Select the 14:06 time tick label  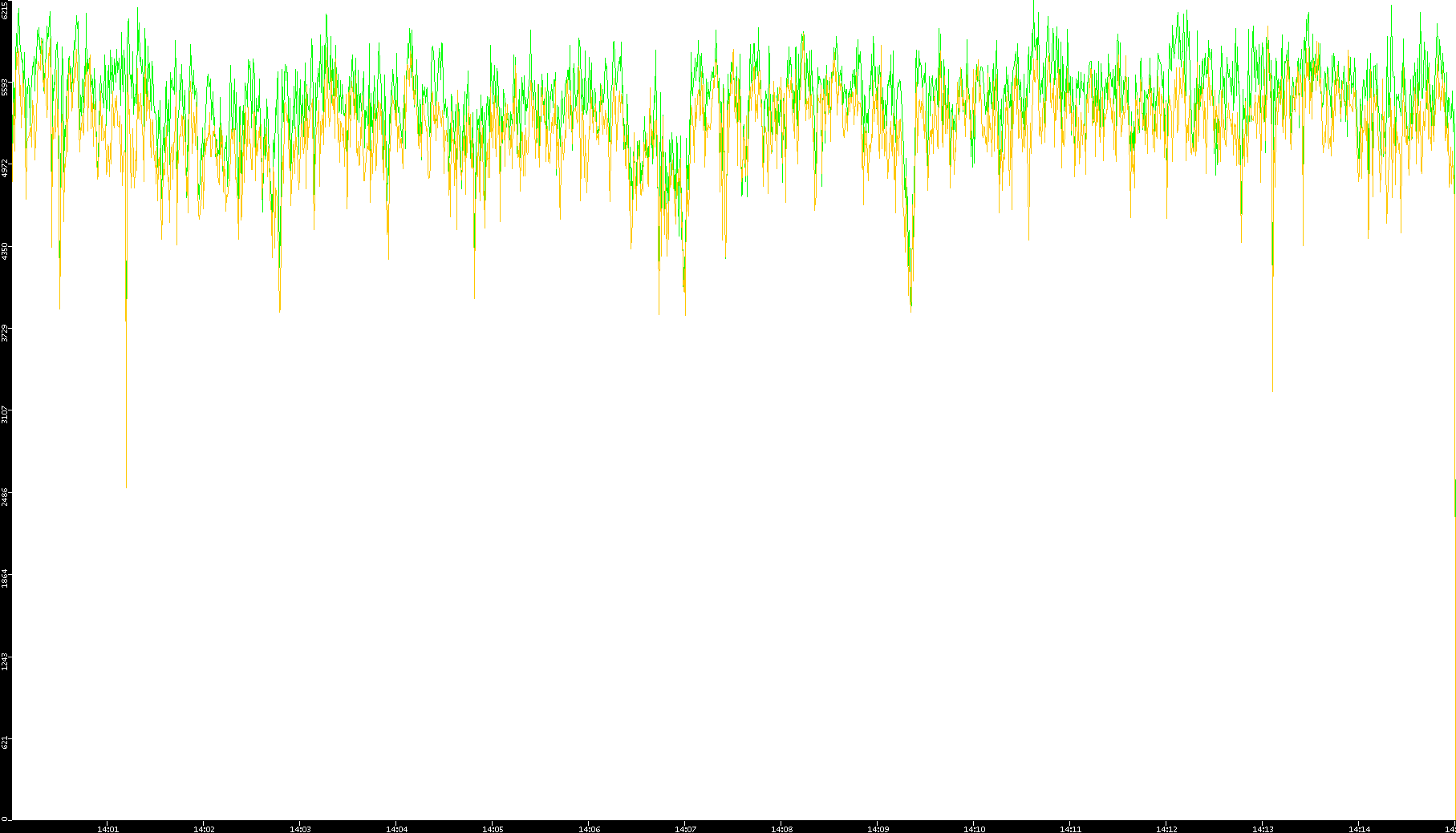589,829
